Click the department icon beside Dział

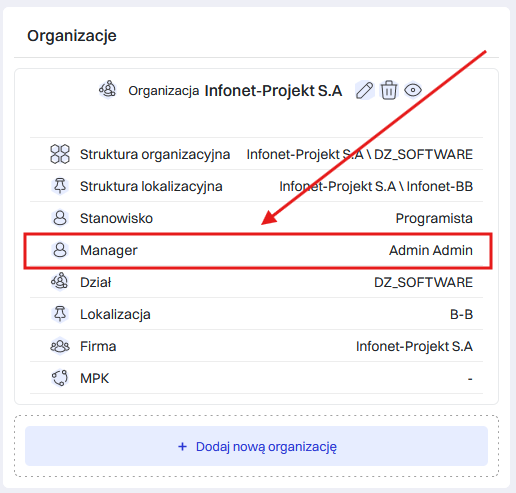tap(60, 281)
